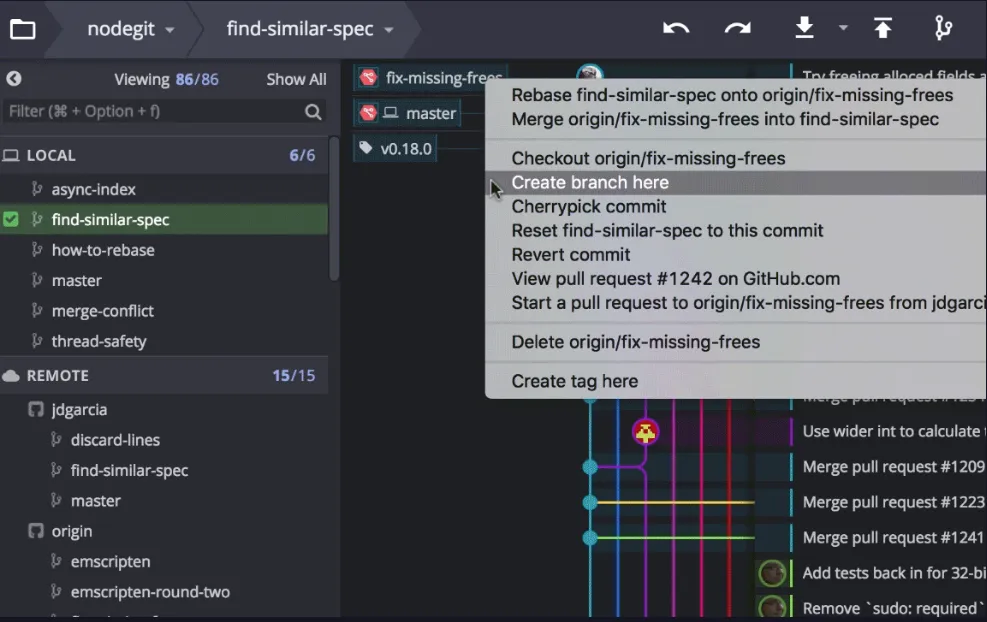Click the Pull download icon

click(804, 29)
